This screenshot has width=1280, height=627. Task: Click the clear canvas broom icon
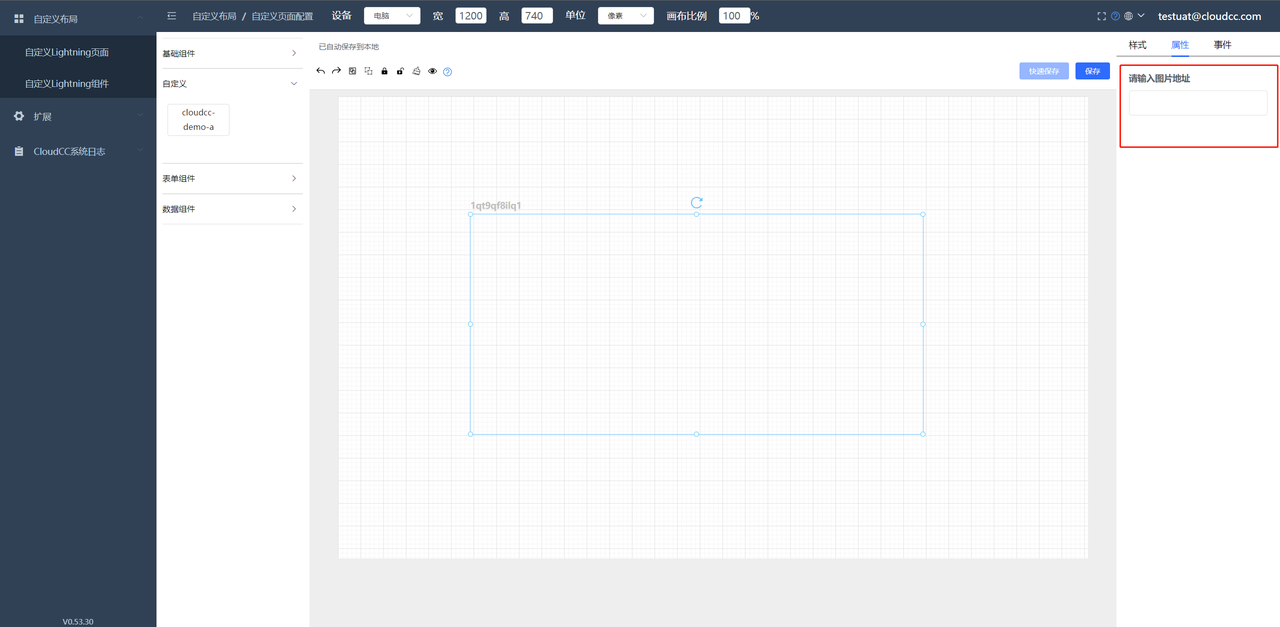point(416,71)
